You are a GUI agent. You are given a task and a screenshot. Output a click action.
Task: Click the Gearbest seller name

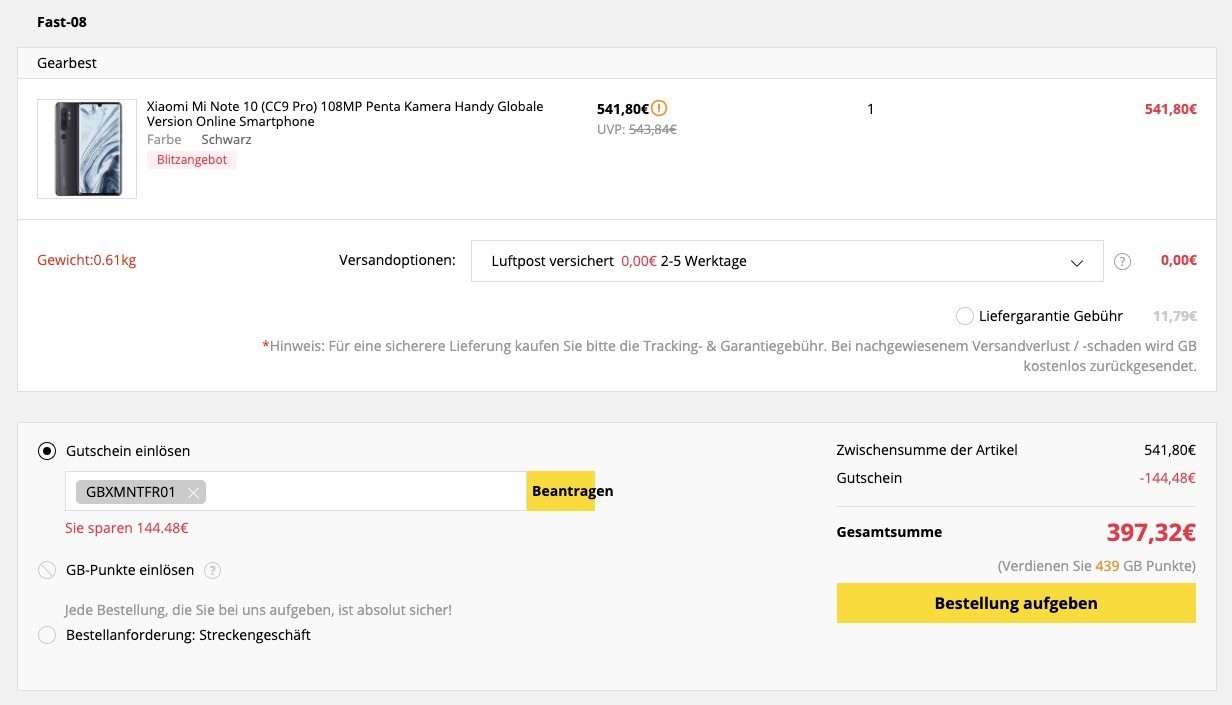pos(67,63)
